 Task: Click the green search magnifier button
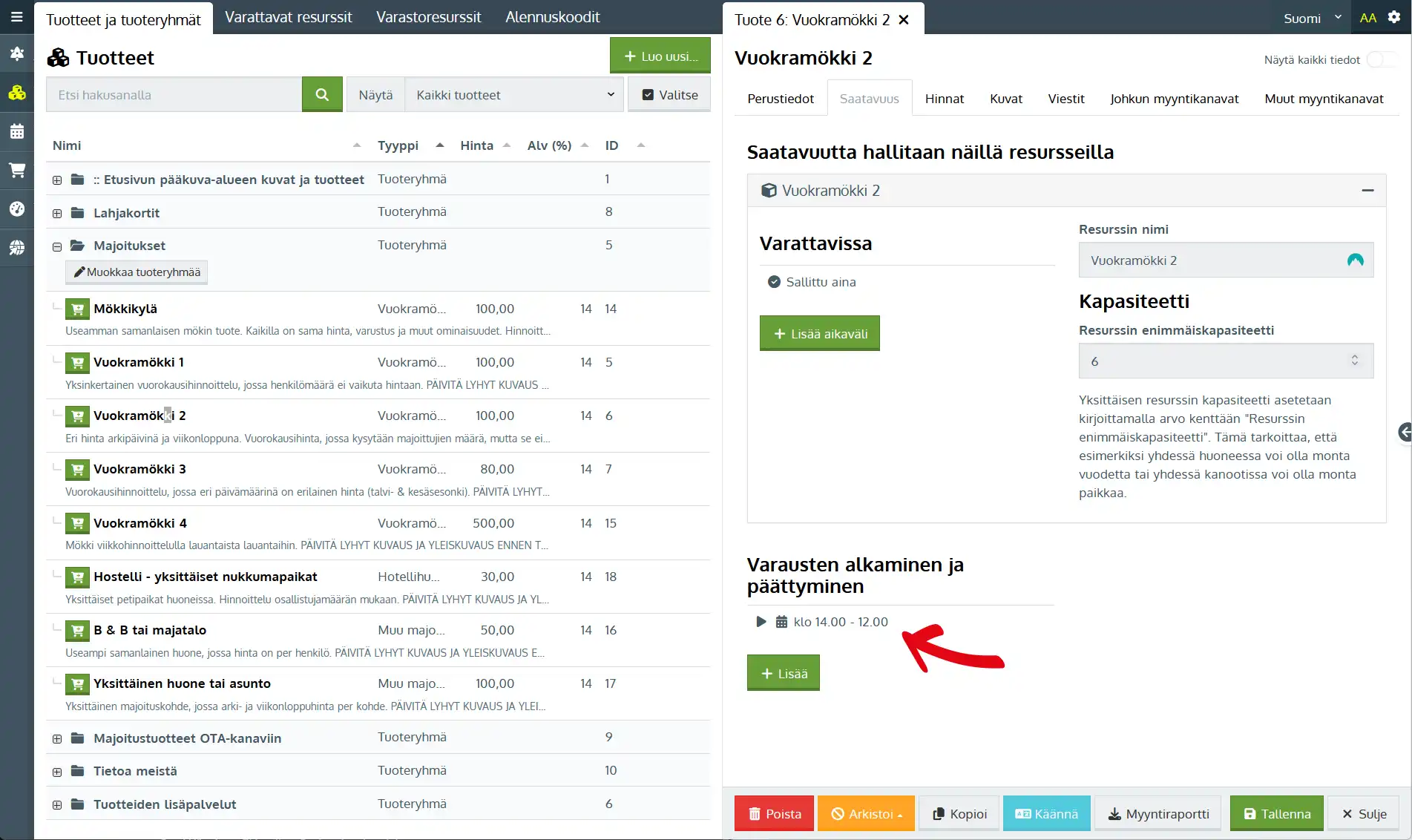322,95
